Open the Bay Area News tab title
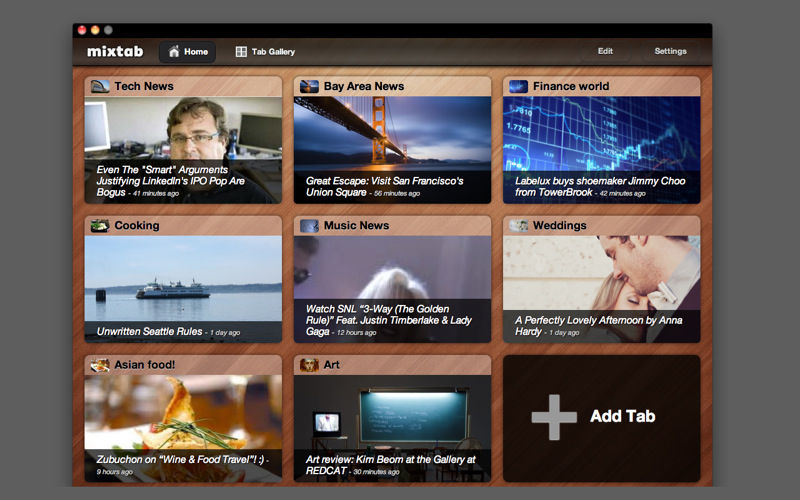Image resolution: width=800 pixels, height=500 pixels. (x=364, y=86)
